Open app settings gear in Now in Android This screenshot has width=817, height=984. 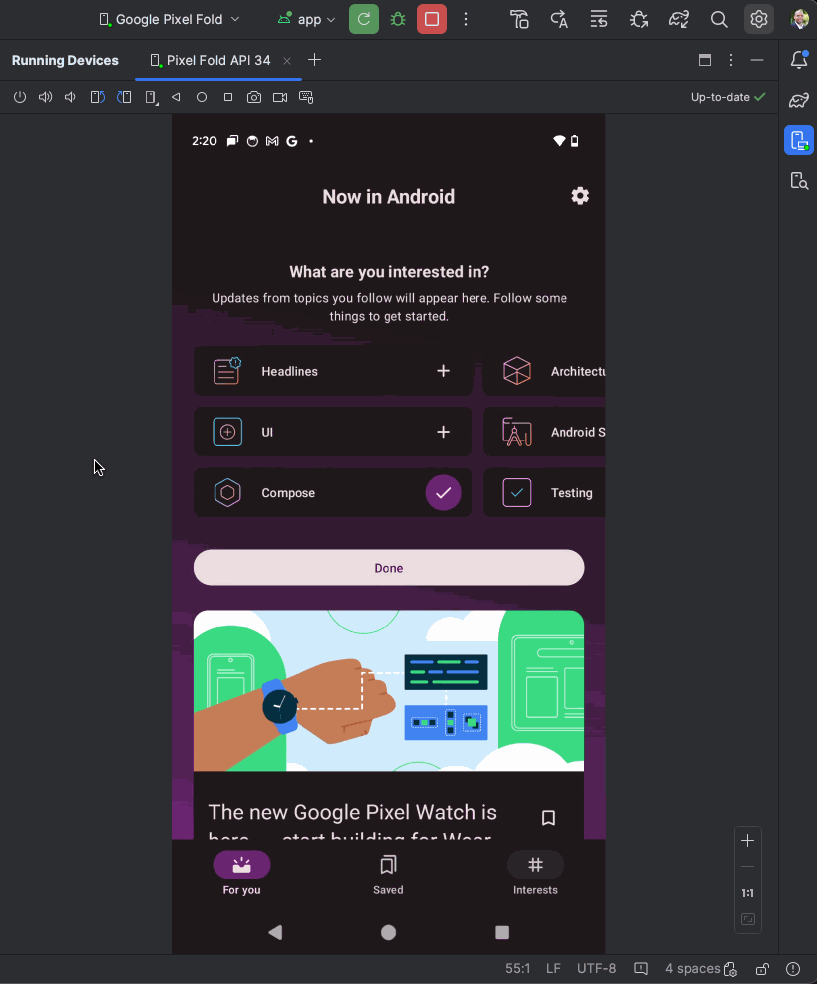580,196
